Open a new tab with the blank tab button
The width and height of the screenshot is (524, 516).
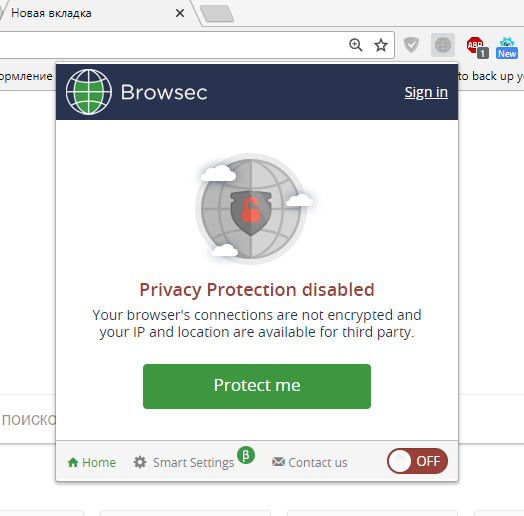tap(217, 13)
